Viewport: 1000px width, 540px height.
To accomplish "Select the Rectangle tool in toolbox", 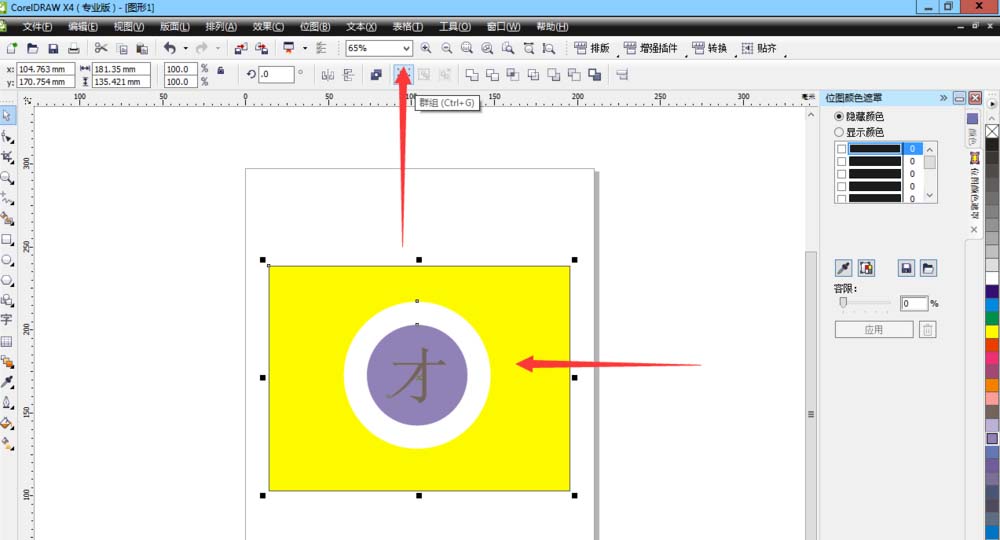I will 7,240.
